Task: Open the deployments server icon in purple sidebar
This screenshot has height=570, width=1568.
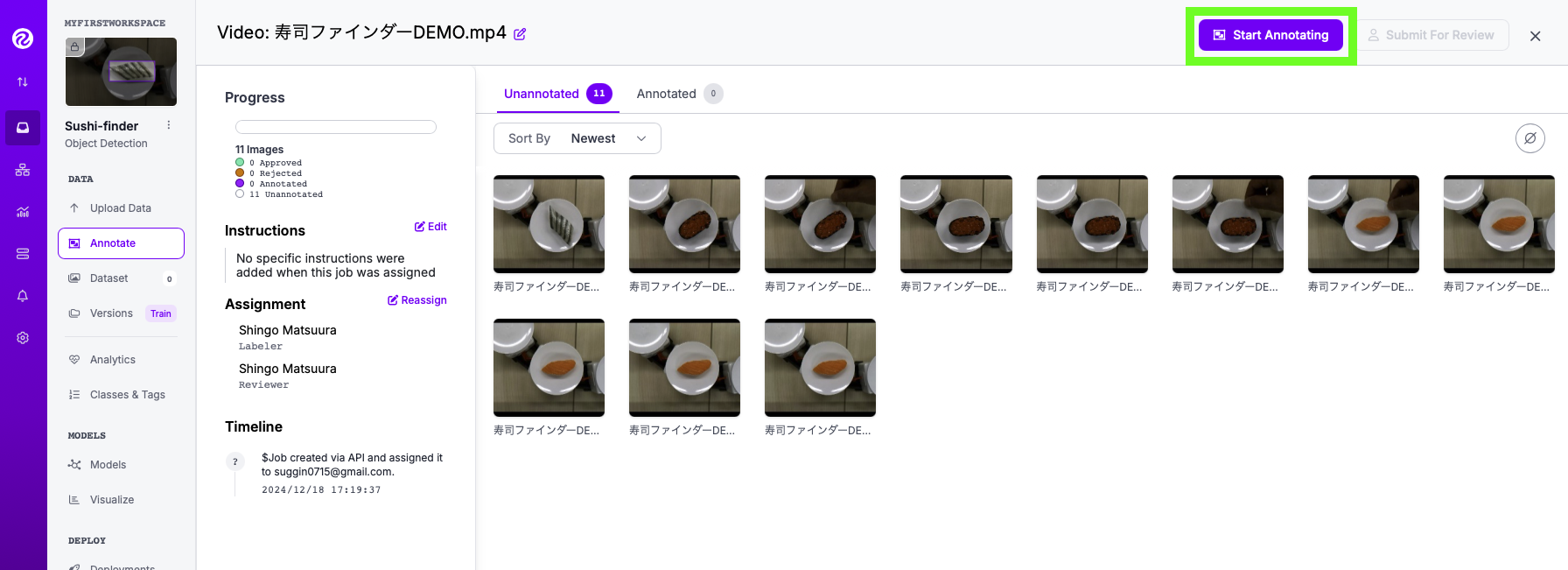Action: click(23, 254)
